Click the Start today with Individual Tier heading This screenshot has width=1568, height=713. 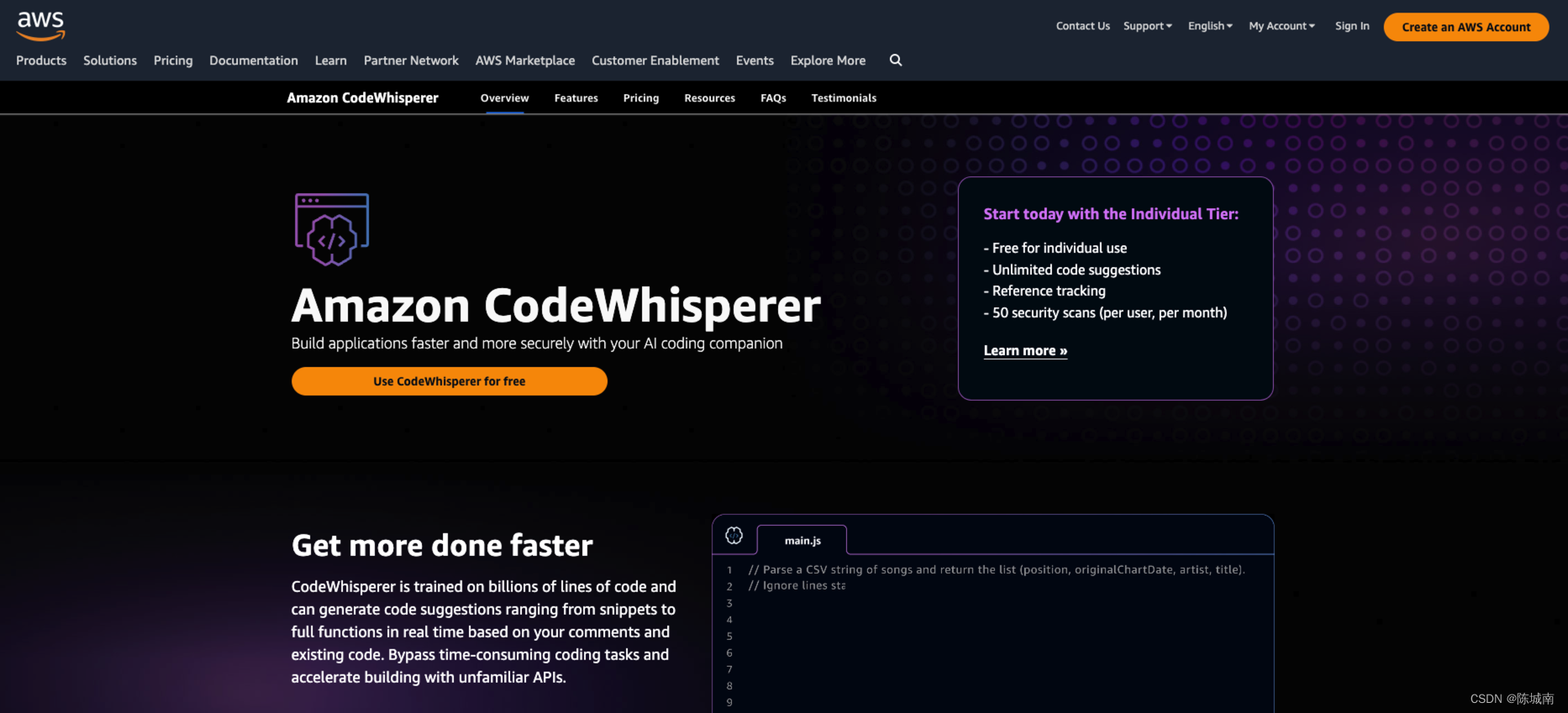pos(1111,214)
